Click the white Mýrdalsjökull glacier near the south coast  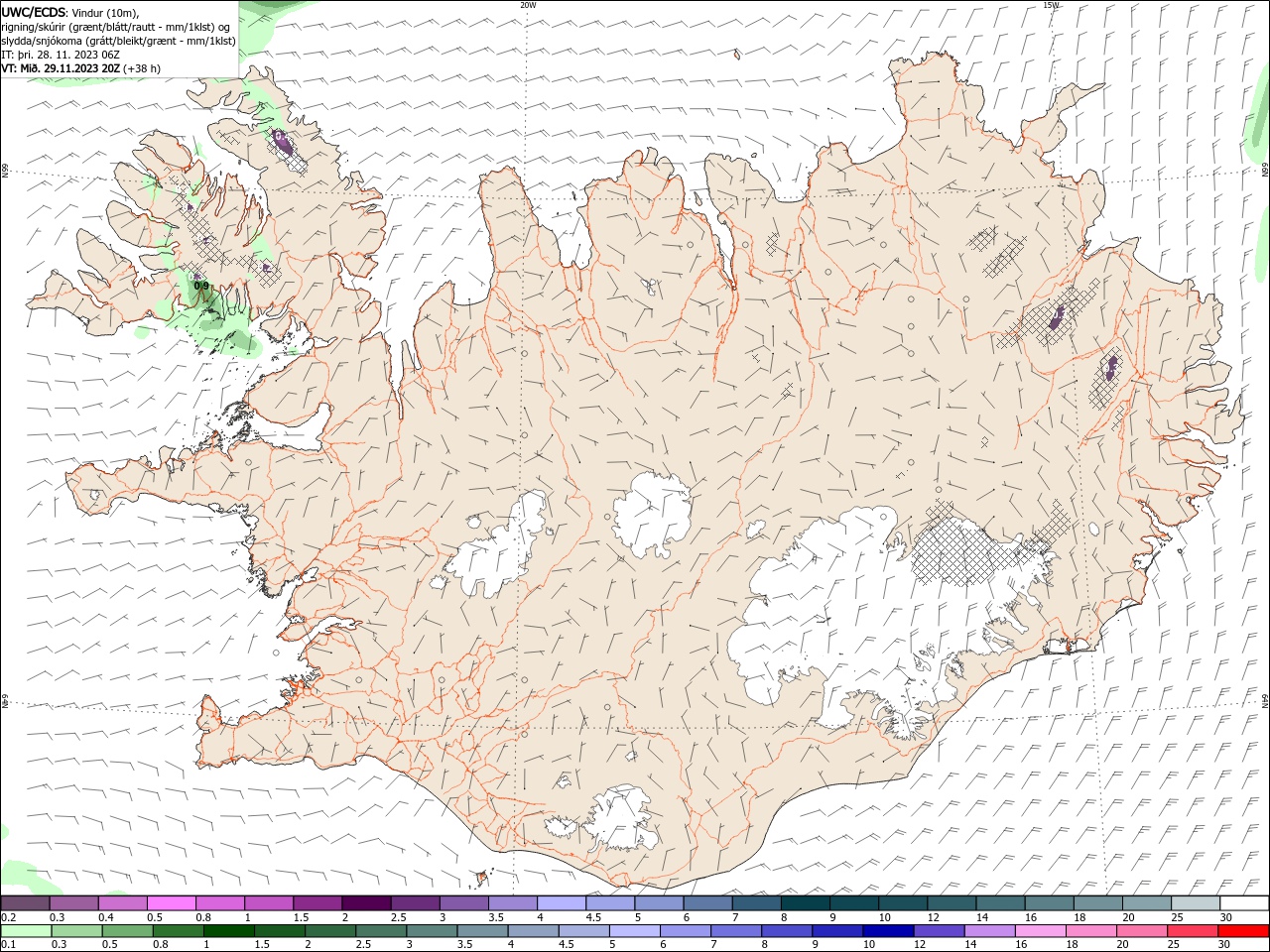pyautogui.click(x=620, y=820)
